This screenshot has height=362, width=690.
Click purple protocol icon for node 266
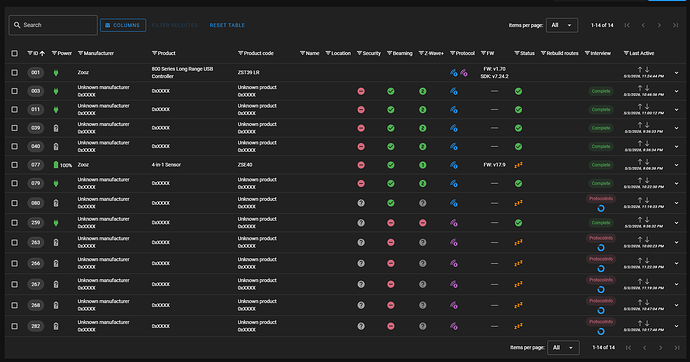tap(454, 263)
